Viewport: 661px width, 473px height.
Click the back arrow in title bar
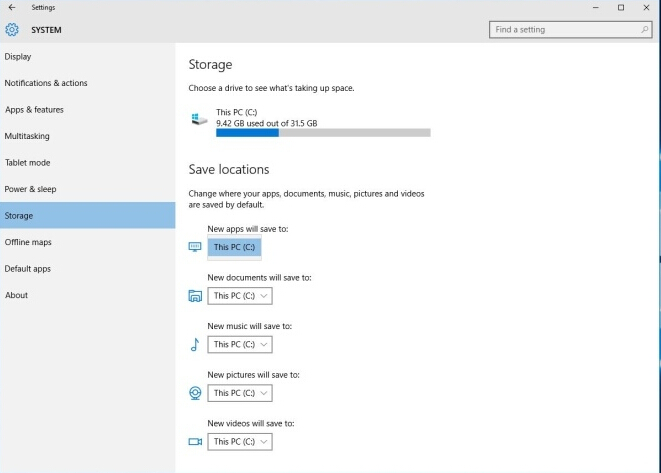(11, 8)
